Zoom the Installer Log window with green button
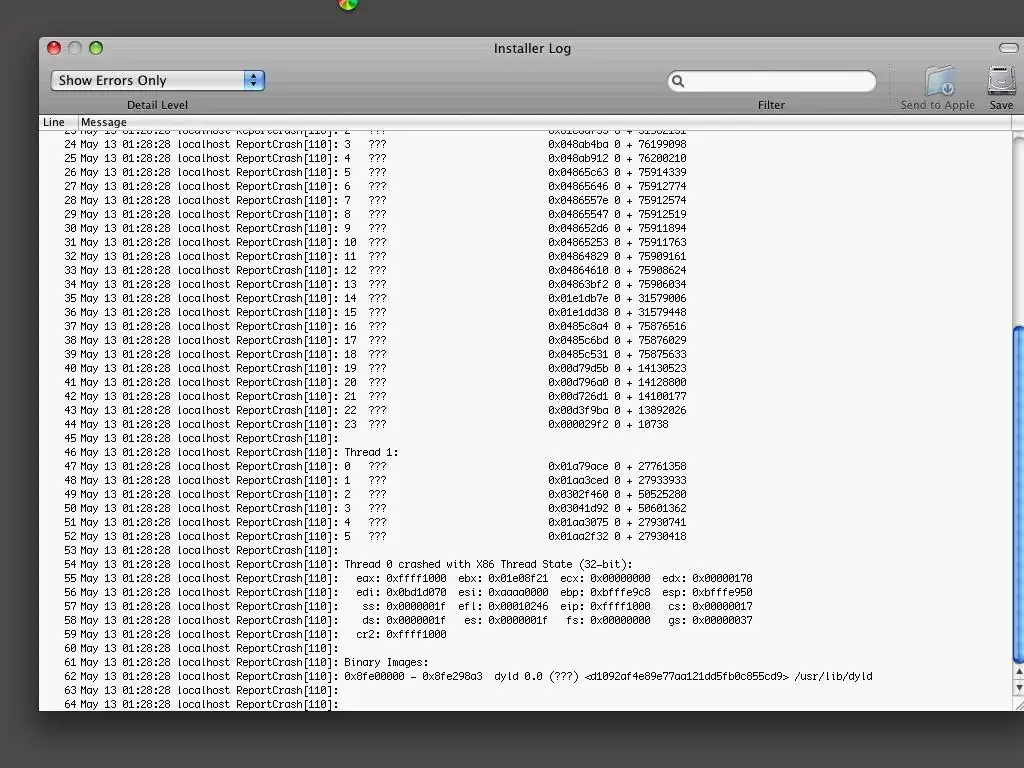This screenshot has width=1024, height=768. (x=96, y=48)
